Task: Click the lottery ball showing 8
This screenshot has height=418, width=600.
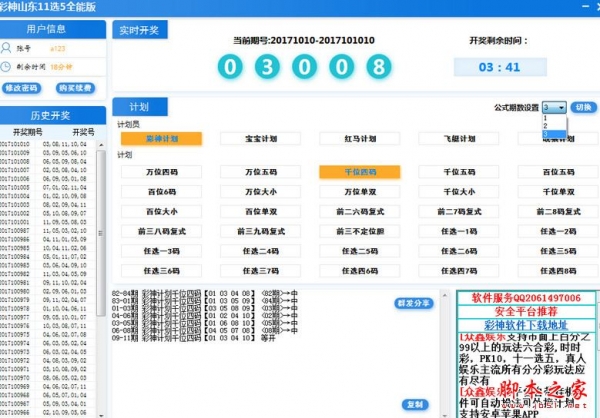Action: click(x=379, y=67)
